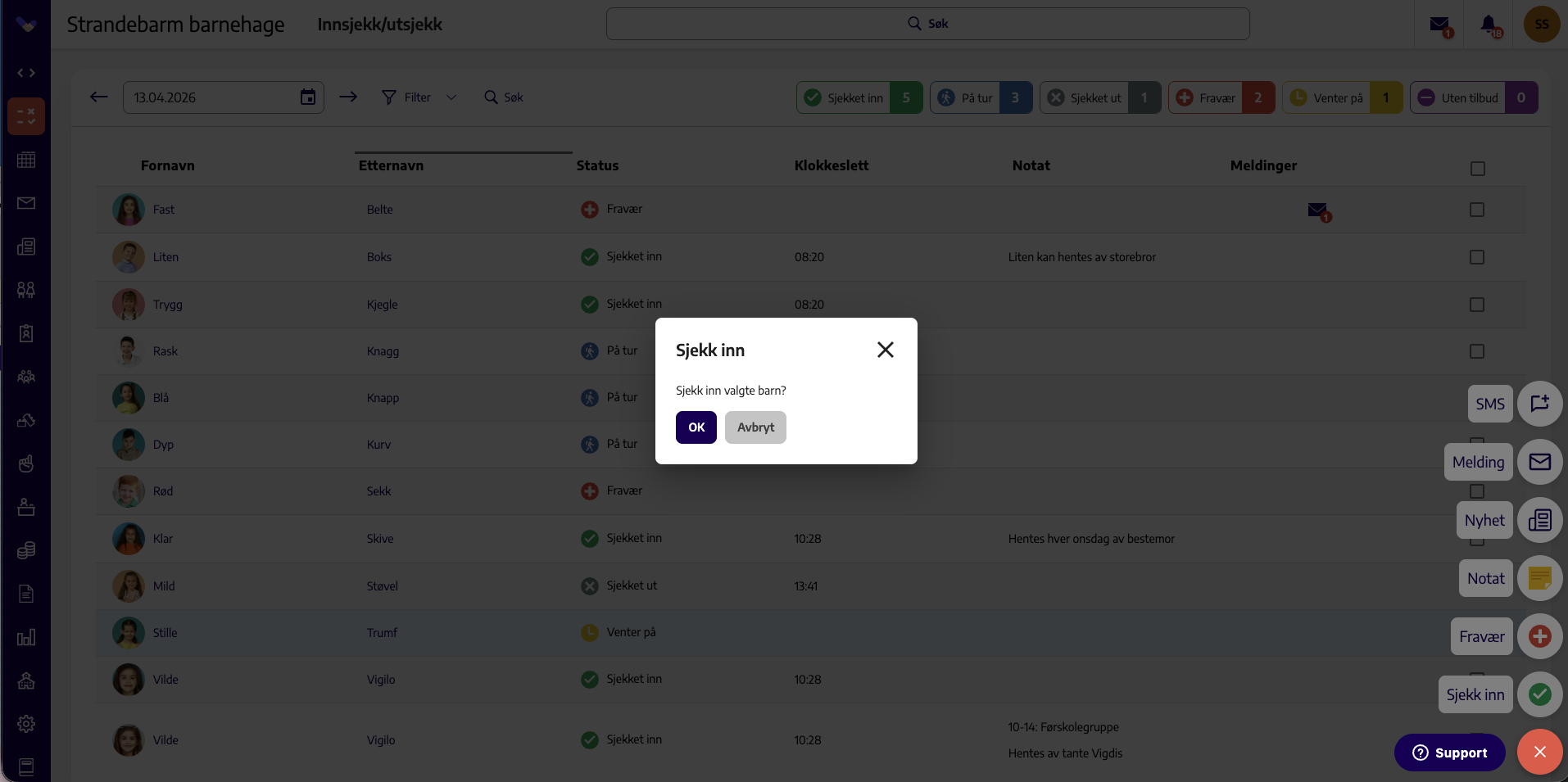Filter by På tur status badge
Image resolution: width=1568 pixels, height=782 pixels.
[x=981, y=97]
